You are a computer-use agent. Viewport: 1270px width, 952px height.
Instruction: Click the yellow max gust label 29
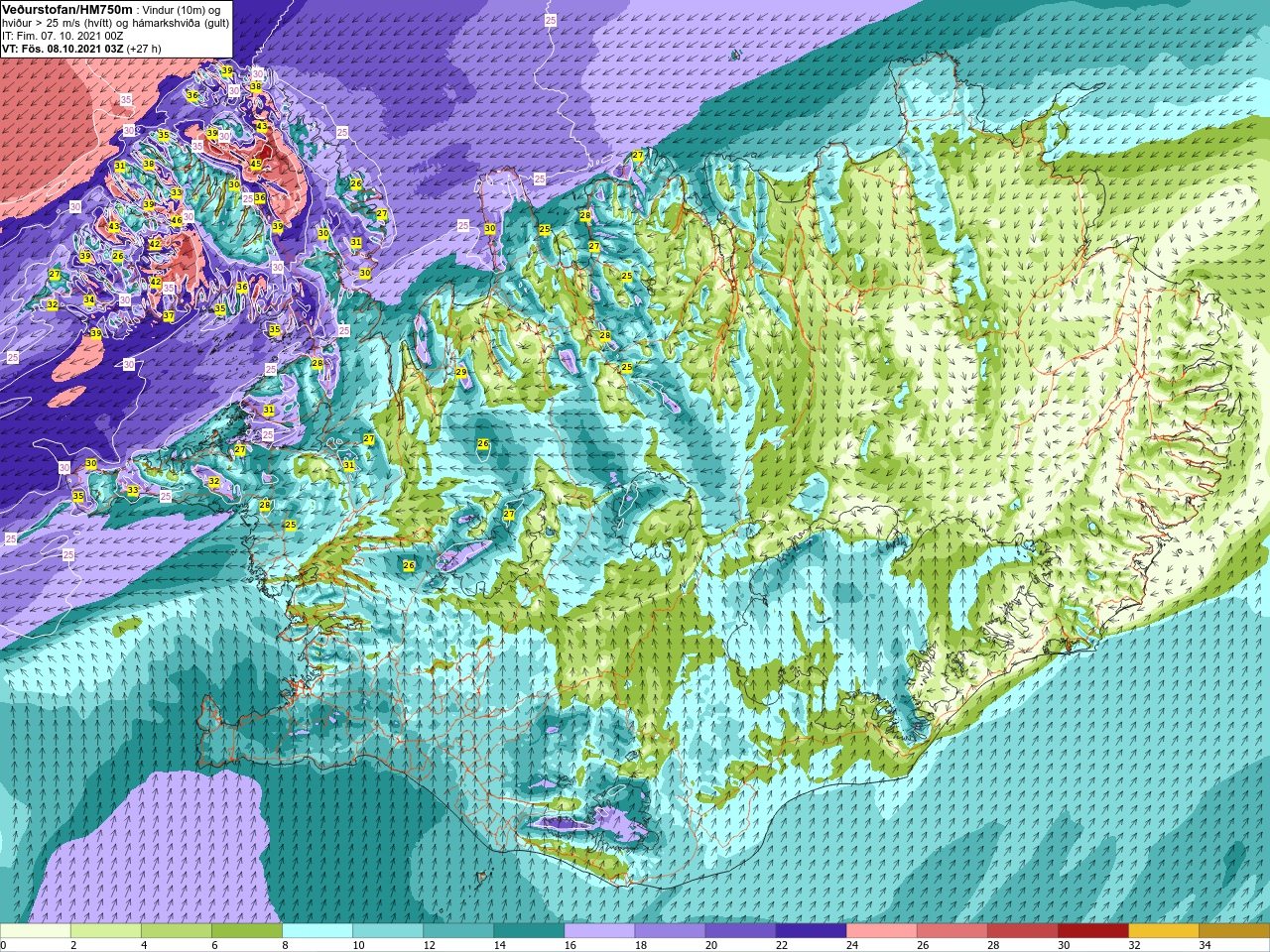460,372
